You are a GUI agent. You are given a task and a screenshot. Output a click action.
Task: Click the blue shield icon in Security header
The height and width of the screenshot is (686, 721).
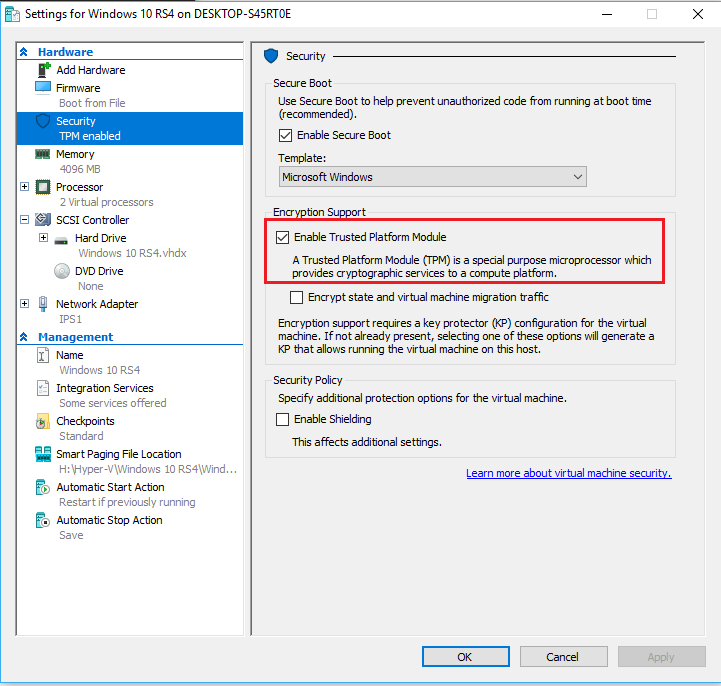pyautogui.click(x=271, y=56)
